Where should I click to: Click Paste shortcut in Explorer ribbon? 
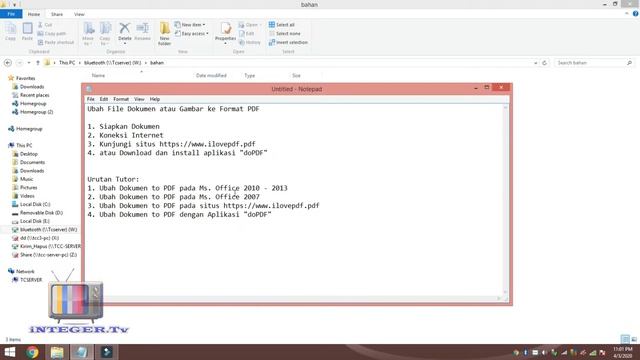[56, 42]
